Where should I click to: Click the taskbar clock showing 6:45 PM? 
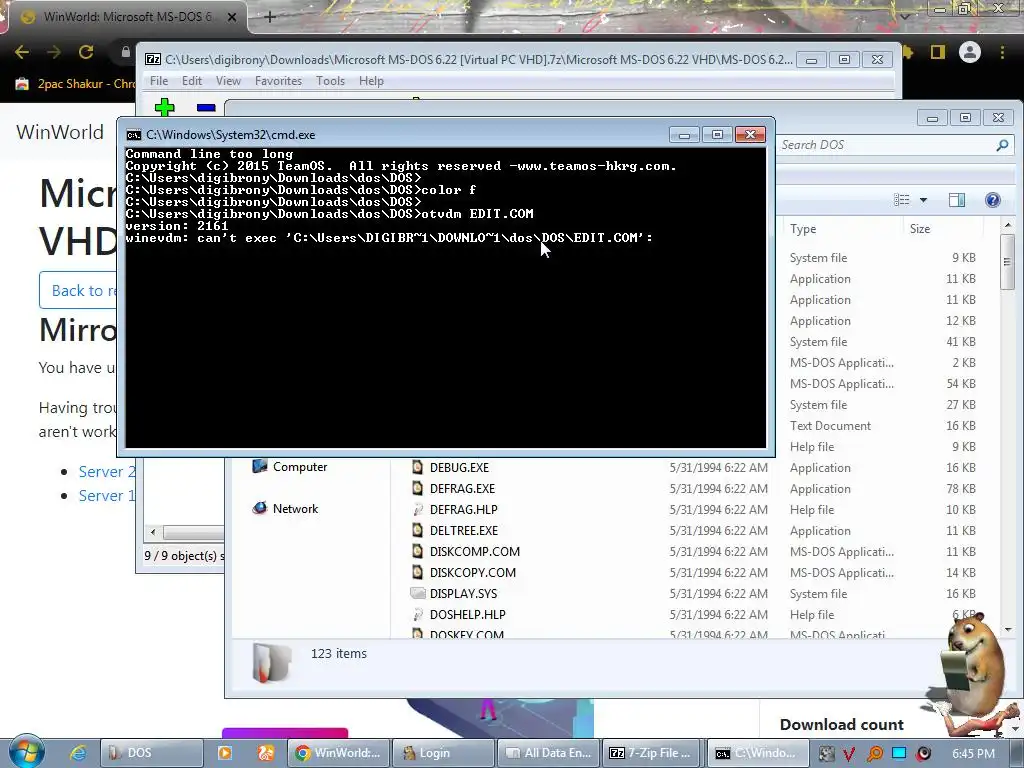pyautogui.click(x=973, y=754)
